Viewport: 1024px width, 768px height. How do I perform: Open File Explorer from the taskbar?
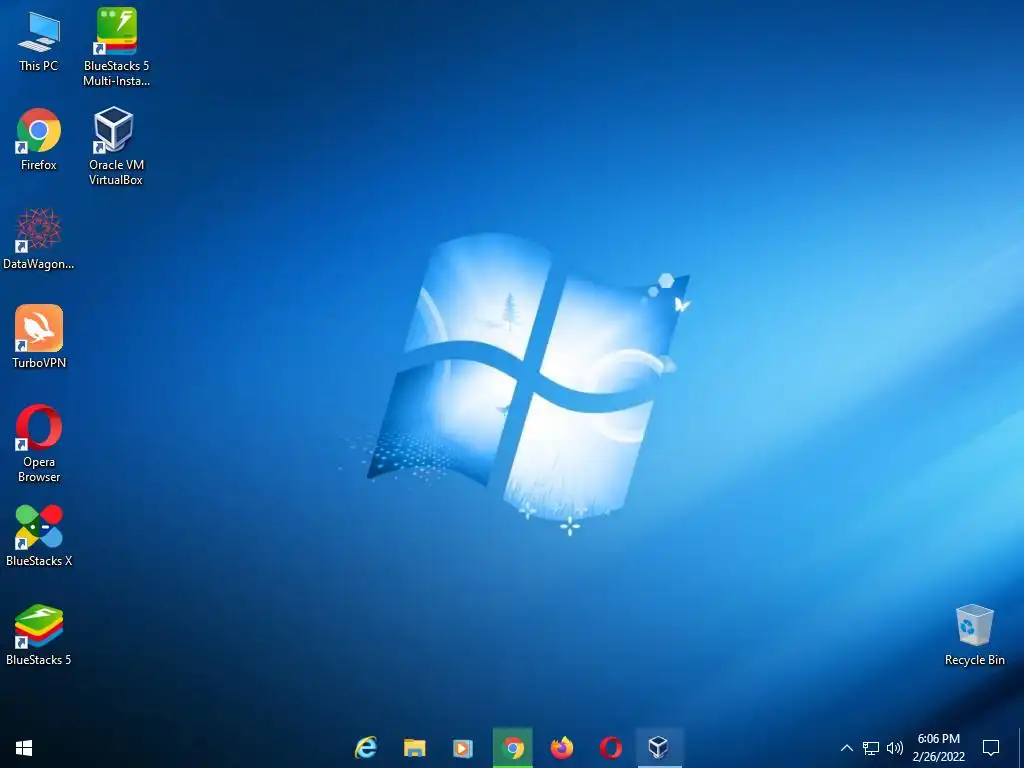point(414,748)
